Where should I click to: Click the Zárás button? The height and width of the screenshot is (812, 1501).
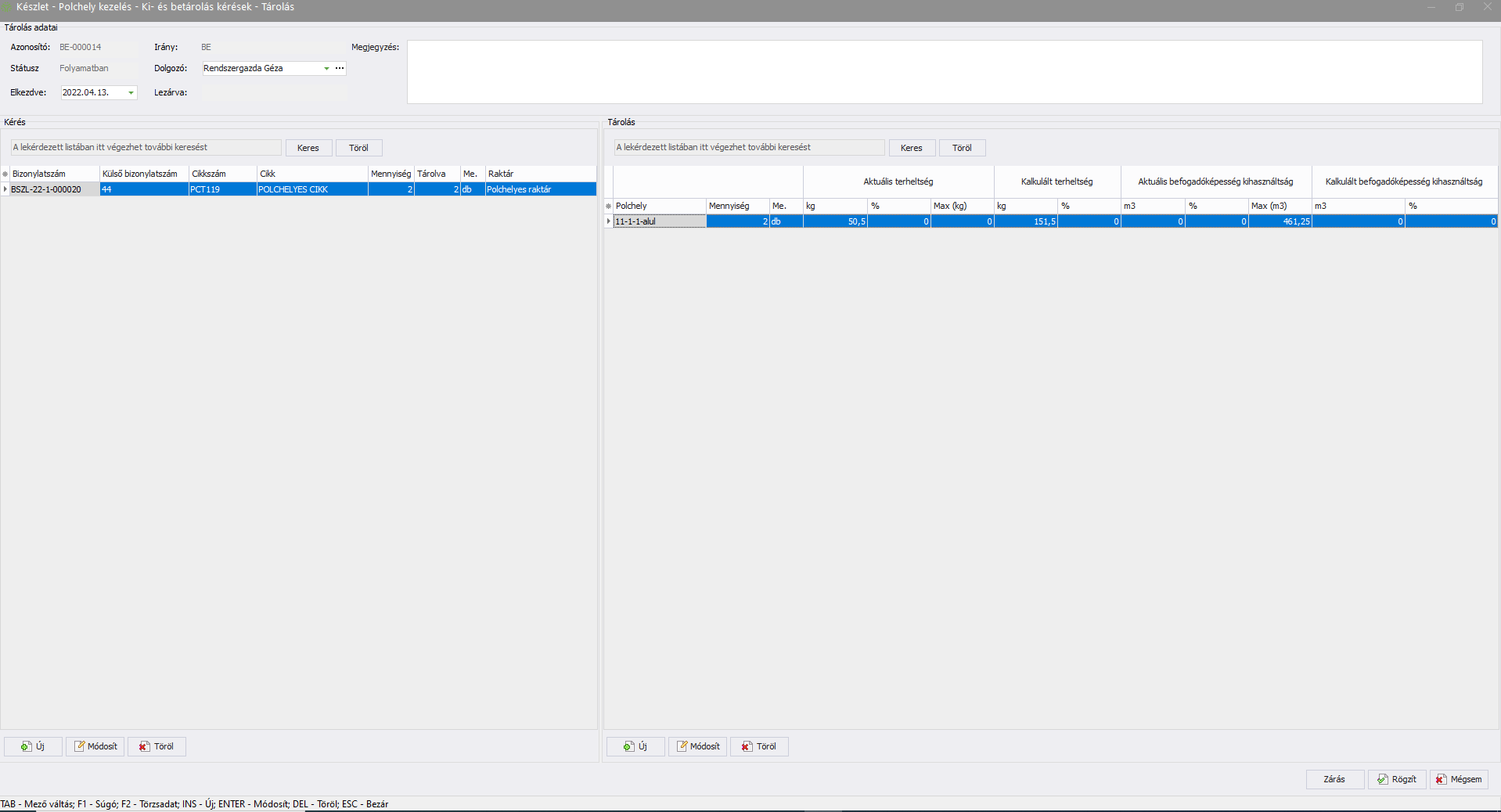point(1334,779)
